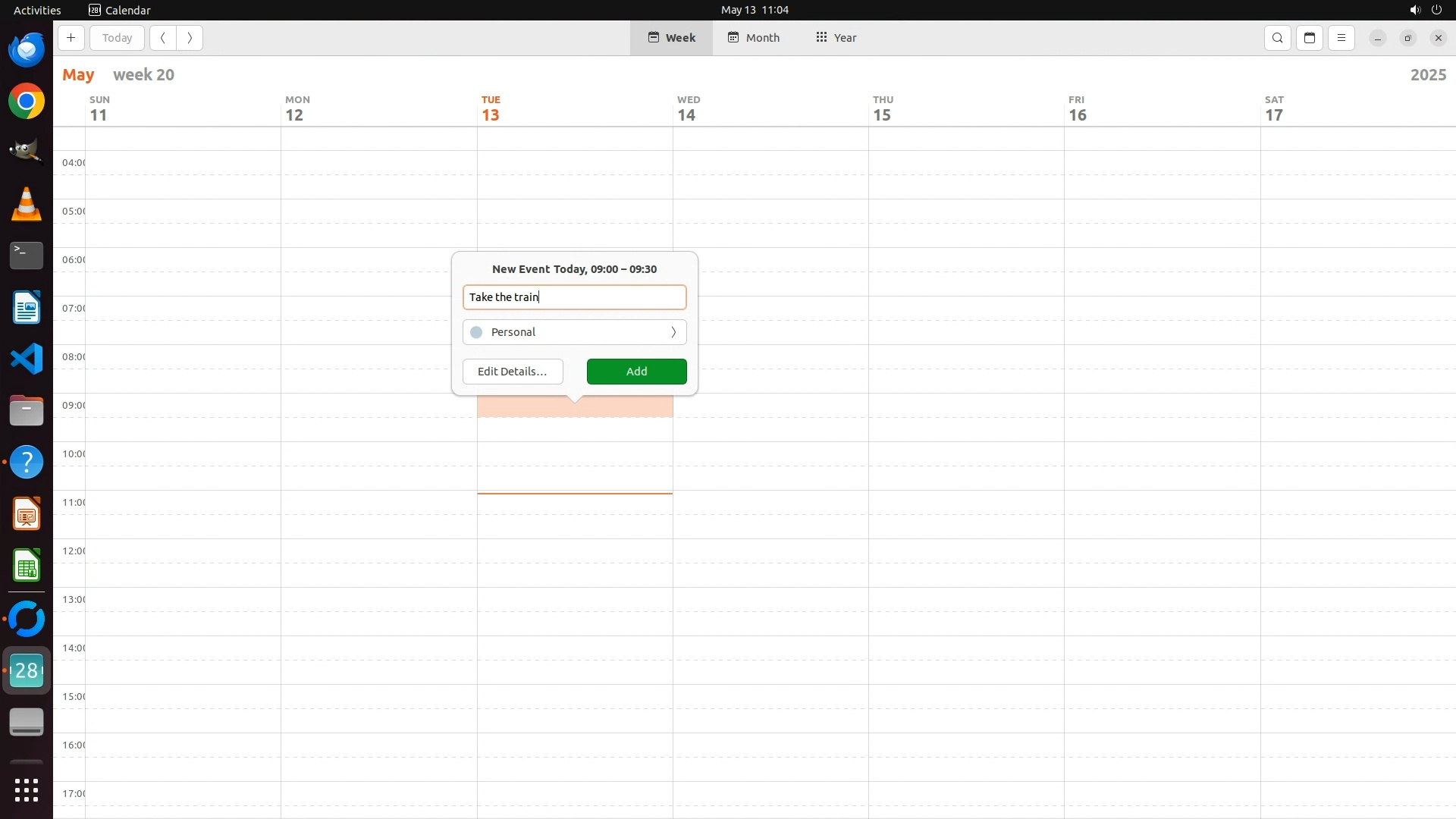
Task: Open the search icon in header
Action: tap(1278, 38)
